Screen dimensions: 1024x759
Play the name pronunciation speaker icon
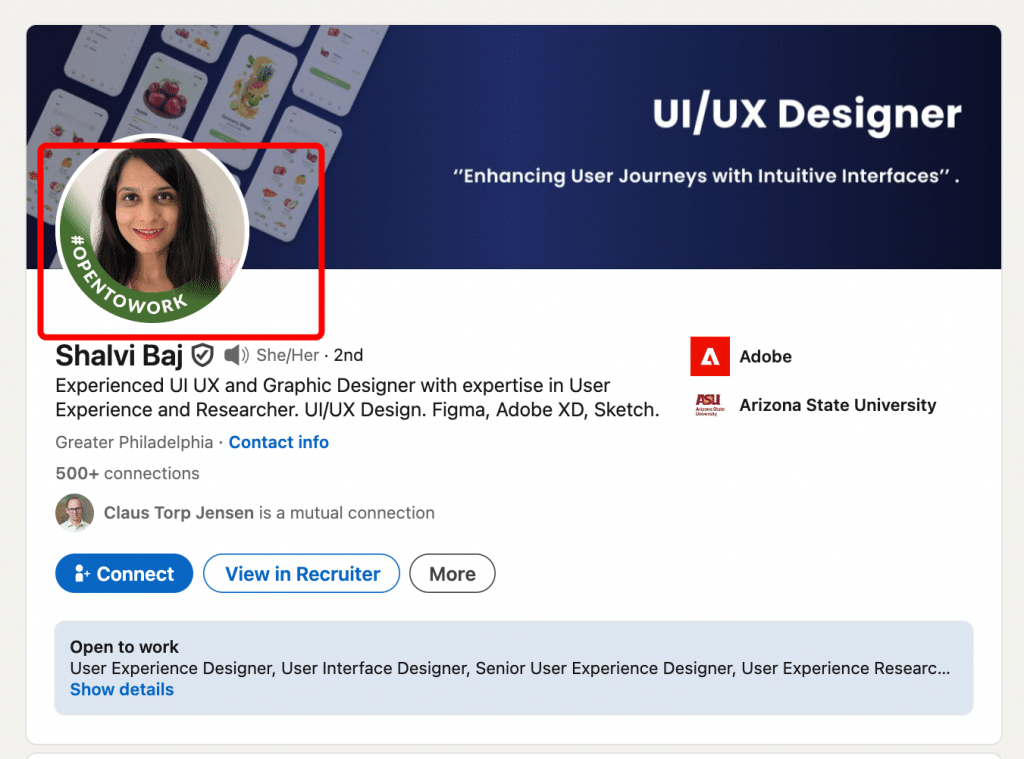coord(236,355)
